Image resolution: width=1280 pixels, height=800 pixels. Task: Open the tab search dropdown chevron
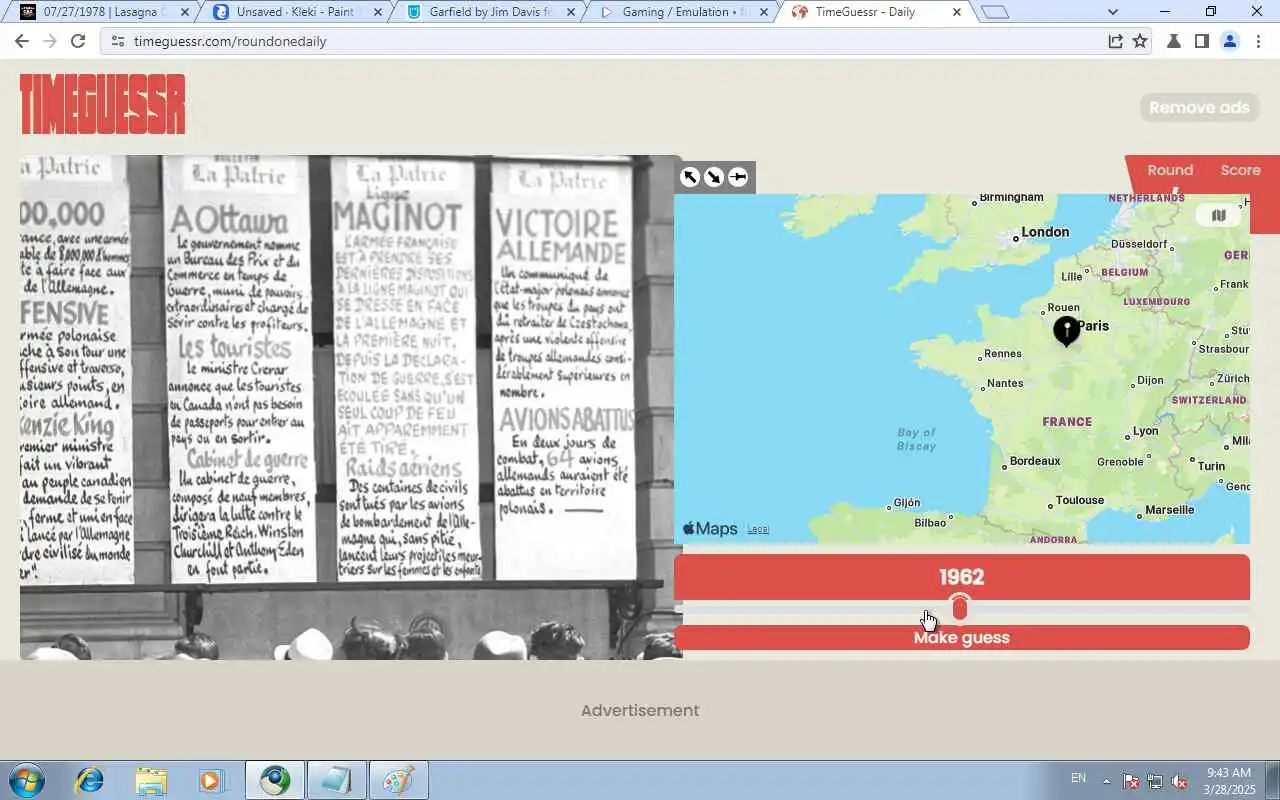coord(1113,12)
